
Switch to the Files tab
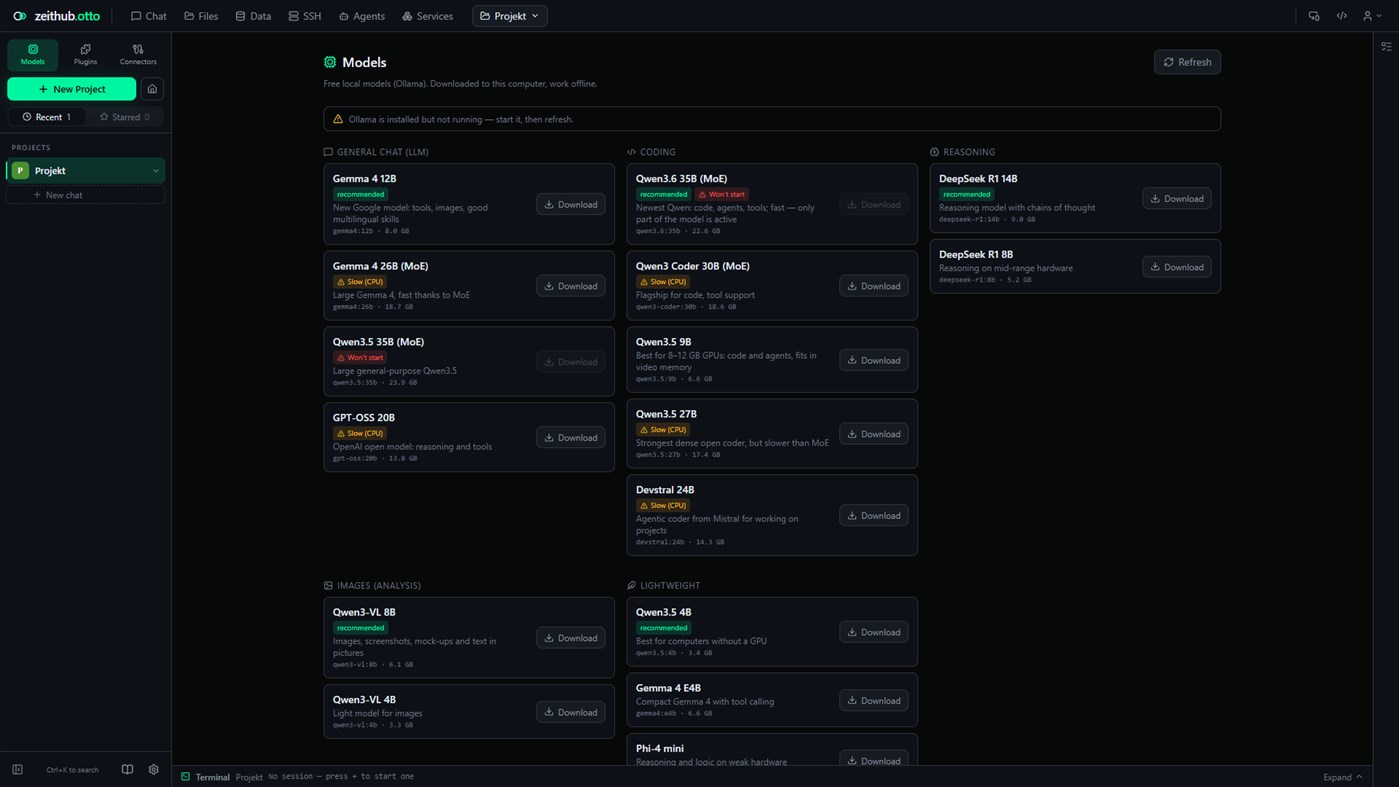201,16
